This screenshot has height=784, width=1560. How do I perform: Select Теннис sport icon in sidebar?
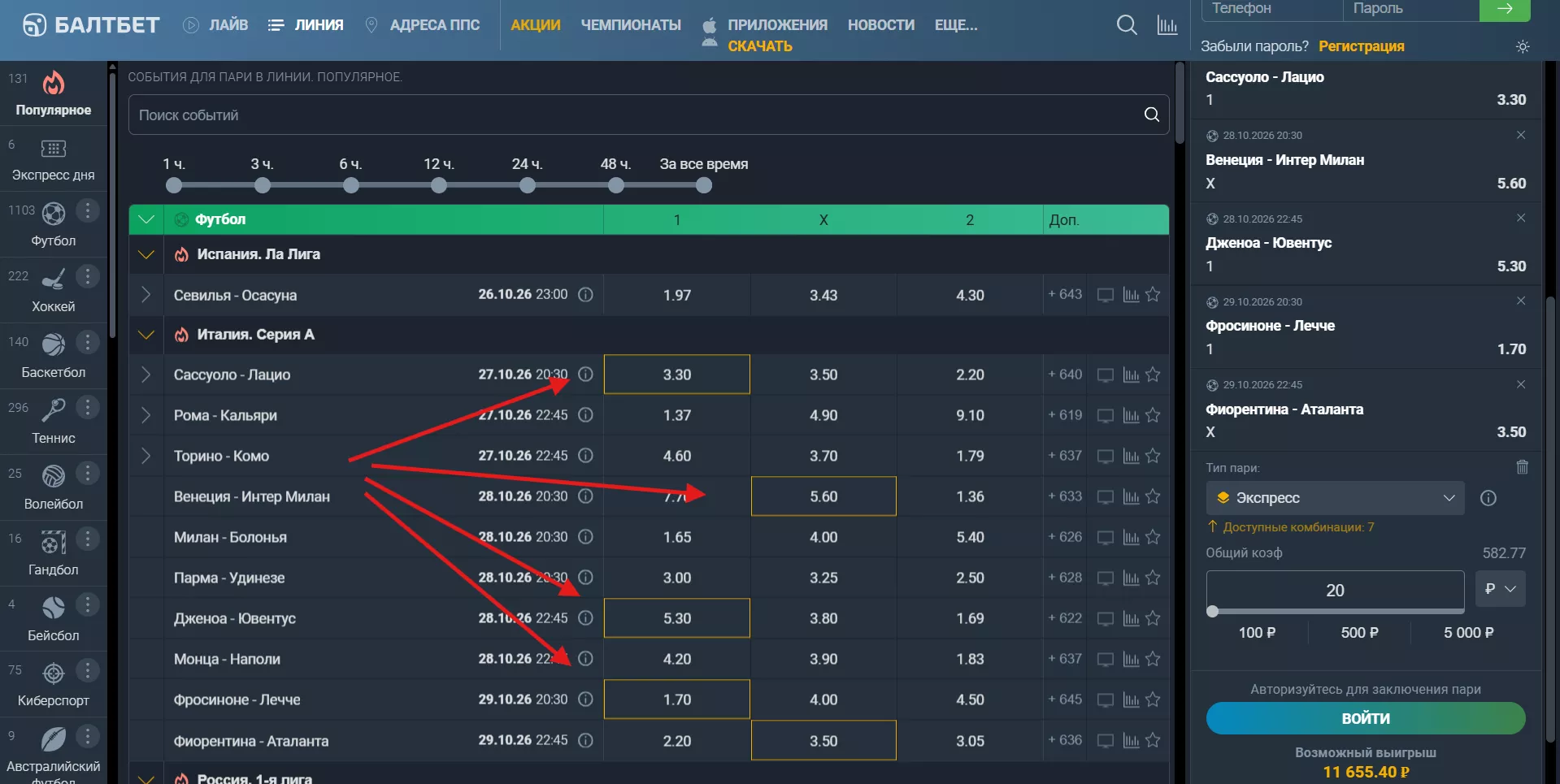(x=54, y=410)
